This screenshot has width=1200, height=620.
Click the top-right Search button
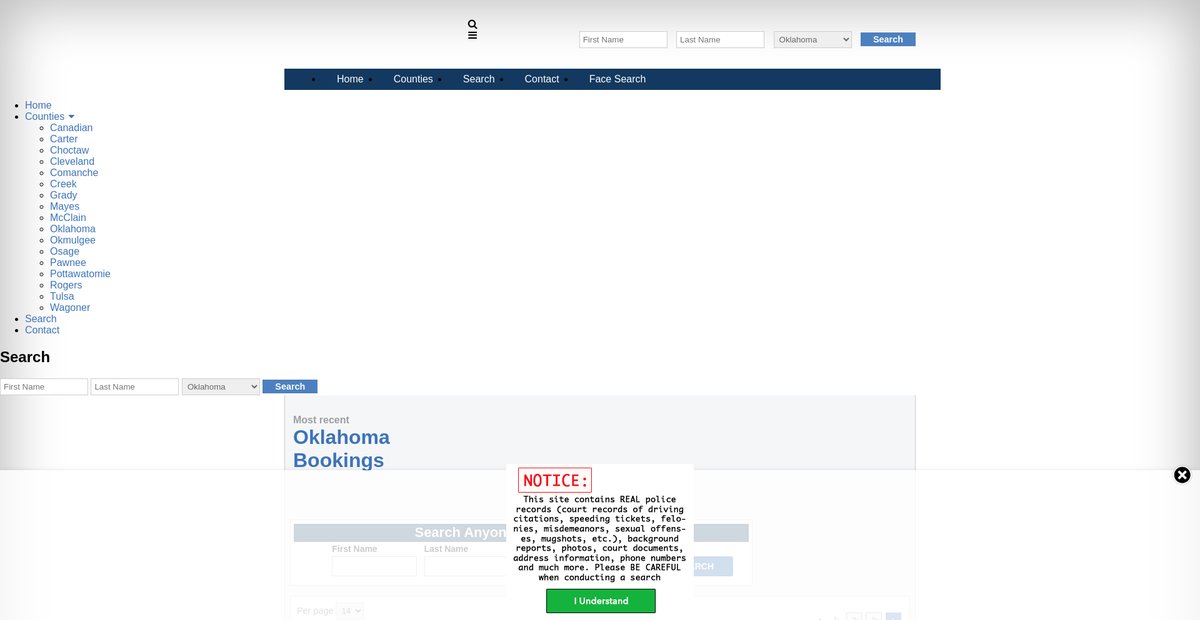pyautogui.click(x=887, y=40)
